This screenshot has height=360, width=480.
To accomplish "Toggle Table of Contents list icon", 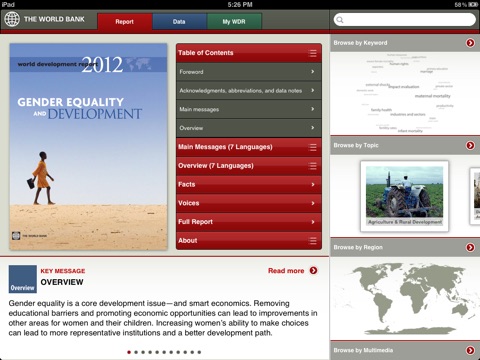I will (x=313, y=53).
